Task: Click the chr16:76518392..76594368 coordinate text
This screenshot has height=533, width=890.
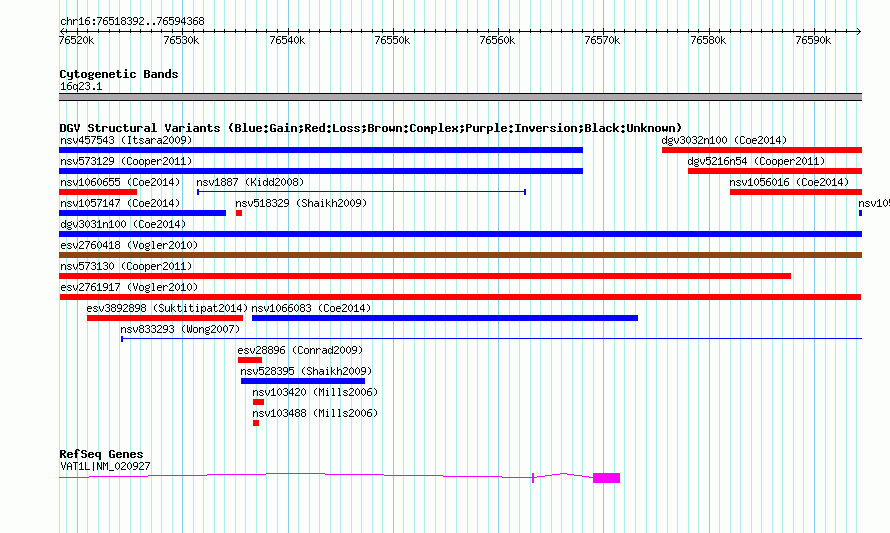Action: coord(132,22)
